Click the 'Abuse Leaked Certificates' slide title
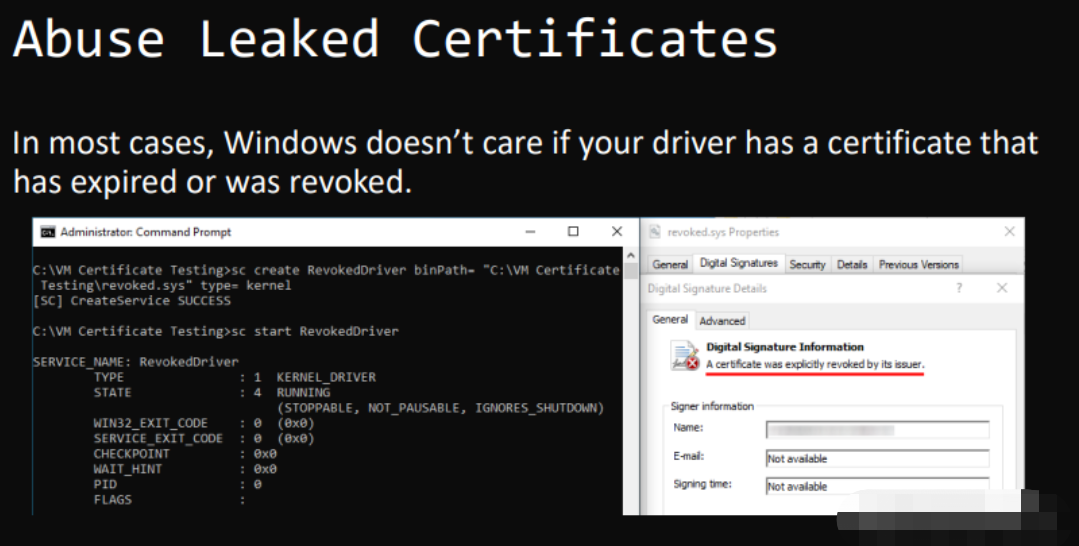 pos(395,39)
